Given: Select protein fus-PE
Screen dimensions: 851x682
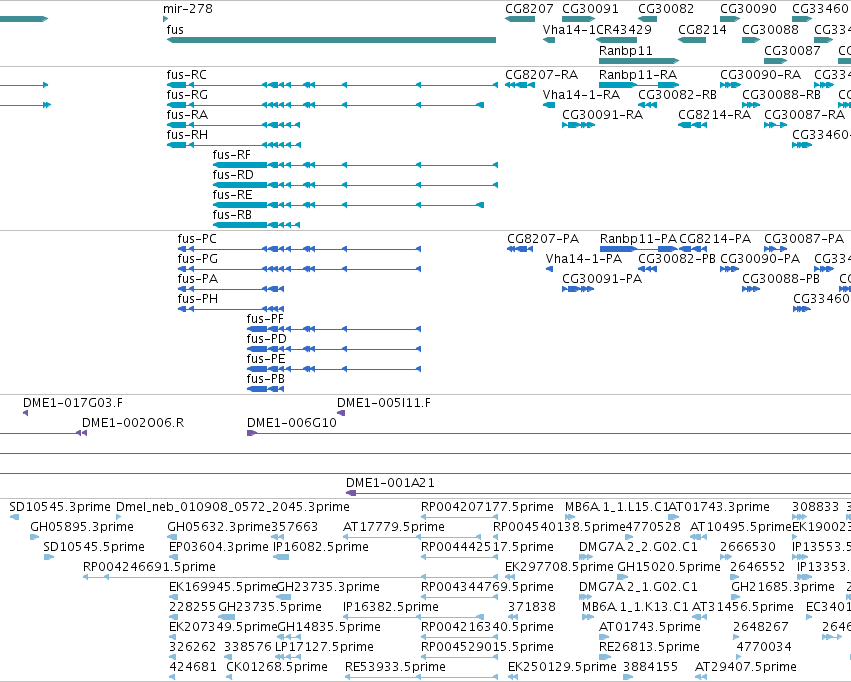Looking at the screenshot, I should coord(334,369).
